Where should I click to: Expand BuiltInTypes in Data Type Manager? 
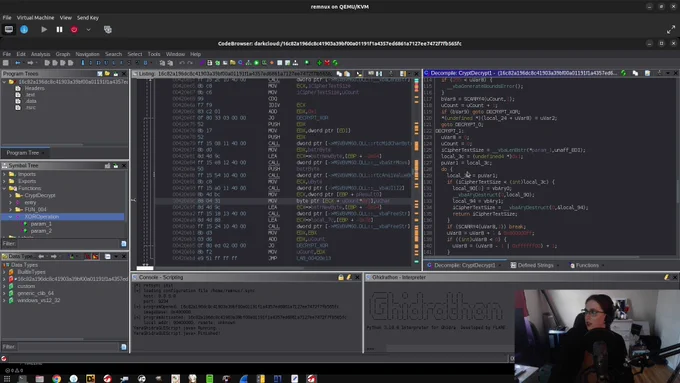point(5,272)
